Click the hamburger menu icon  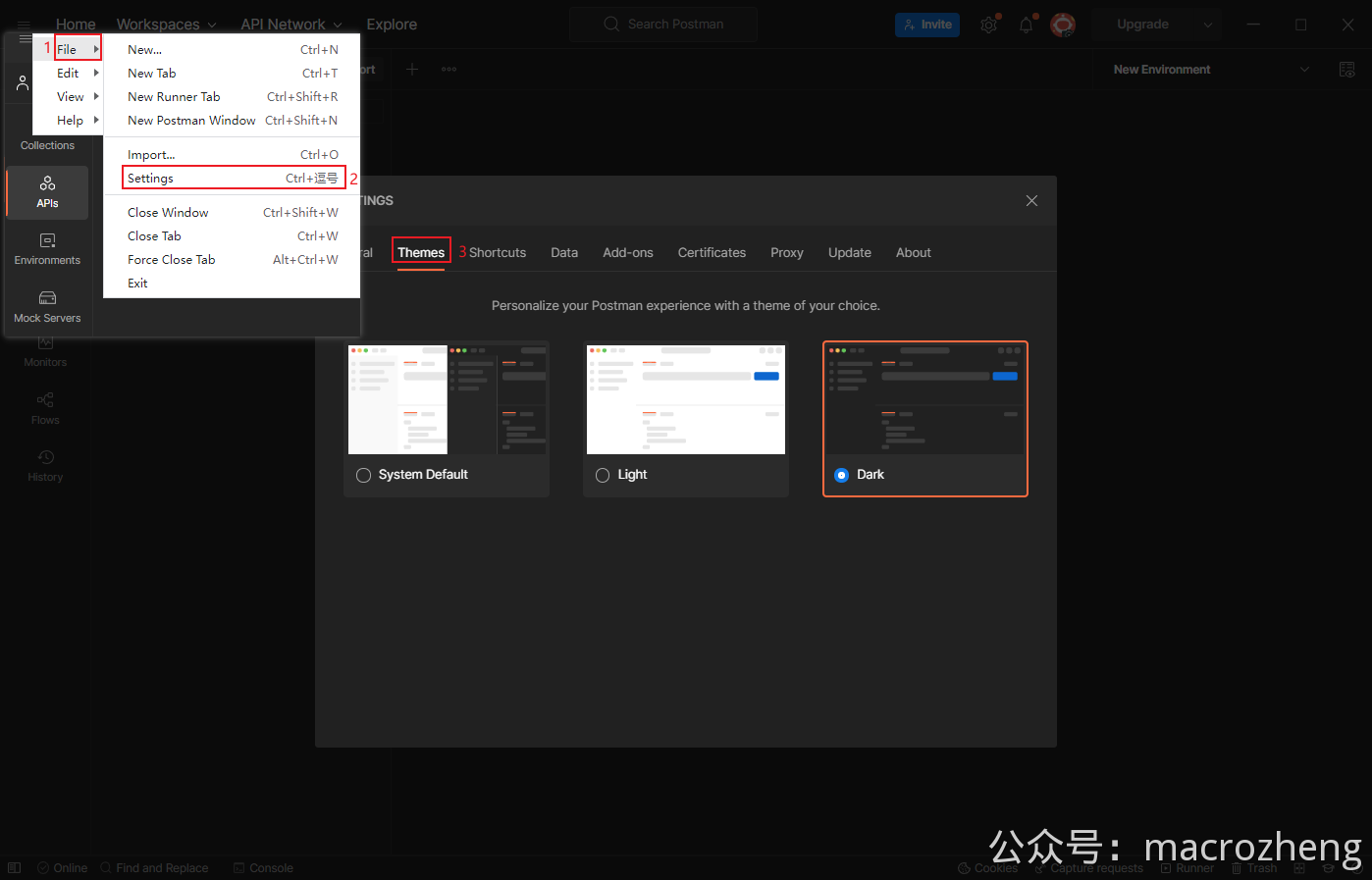(25, 38)
